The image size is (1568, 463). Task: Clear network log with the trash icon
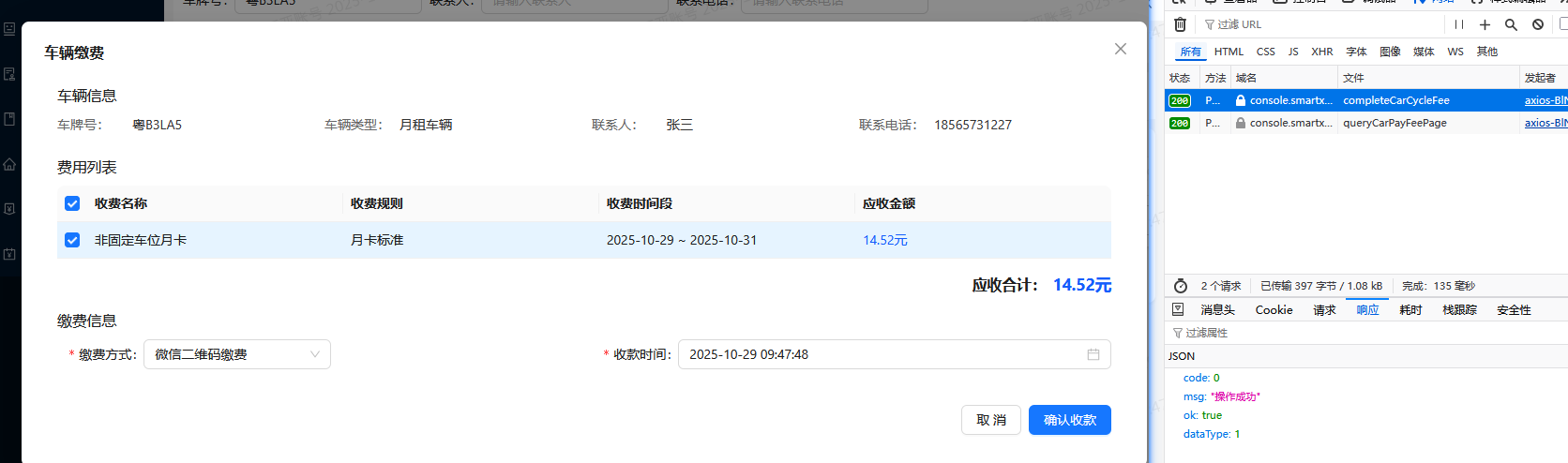(x=1180, y=24)
